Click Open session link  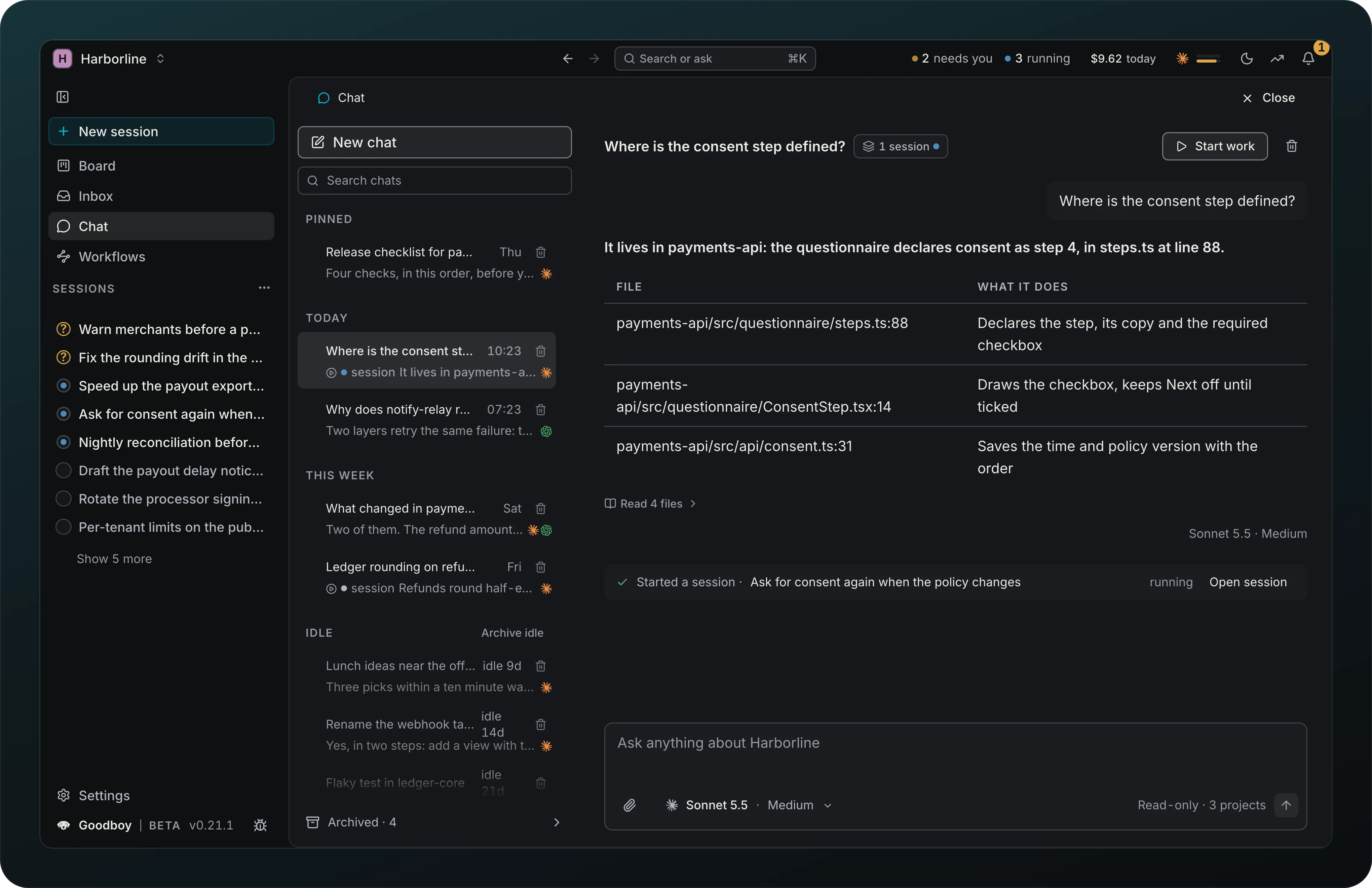tap(1248, 582)
